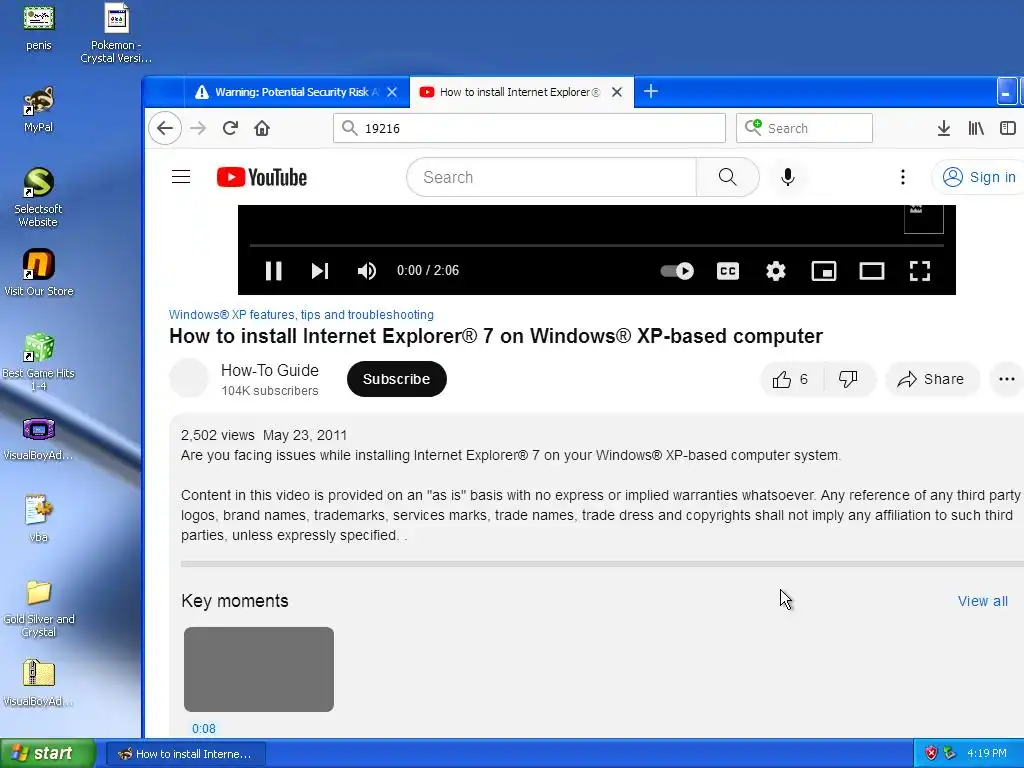Switch player to miniplayer mode
The image size is (1024, 768).
pos(824,270)
